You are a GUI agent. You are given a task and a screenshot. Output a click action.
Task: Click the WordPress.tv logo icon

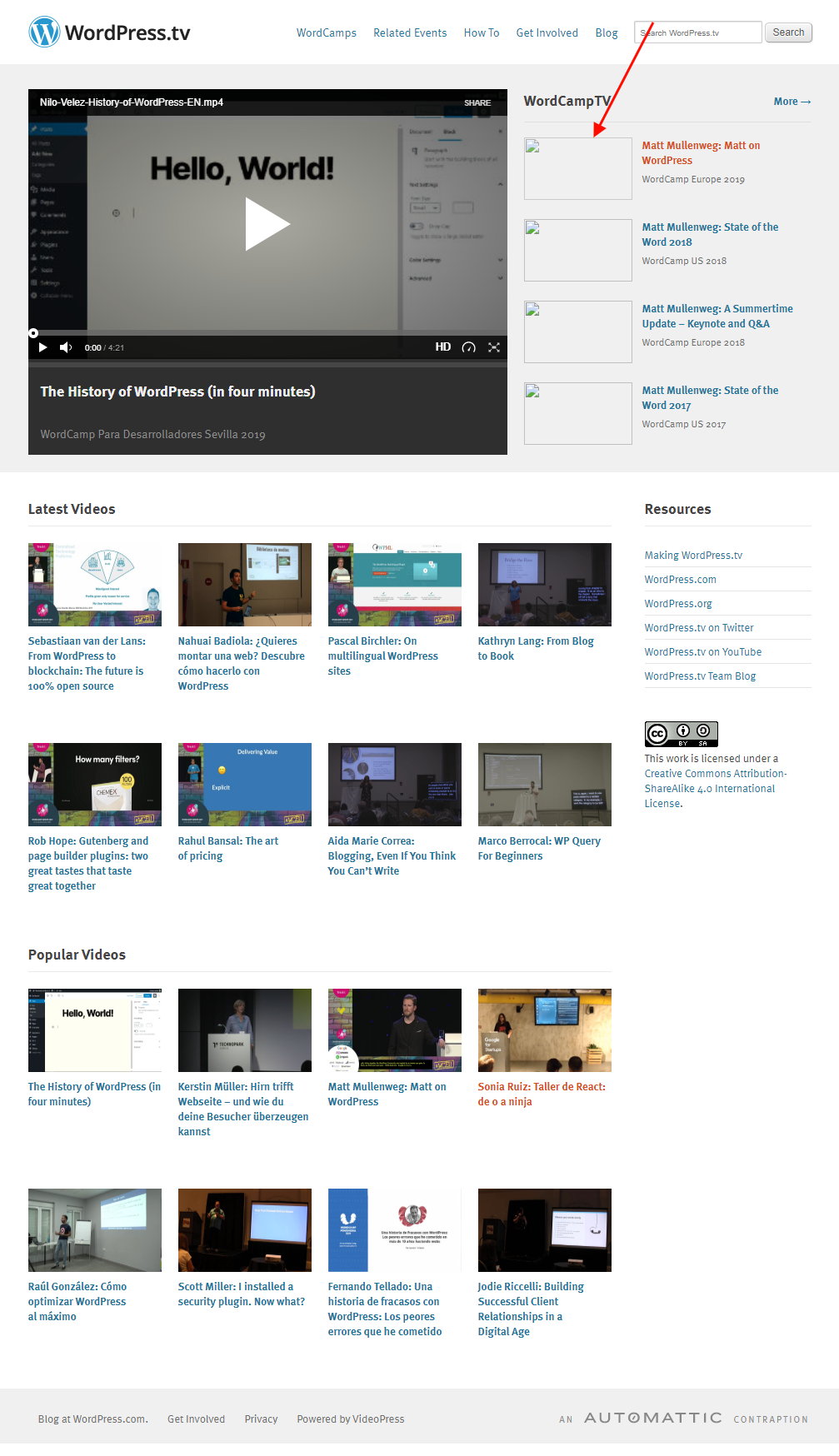coord(44,32)
